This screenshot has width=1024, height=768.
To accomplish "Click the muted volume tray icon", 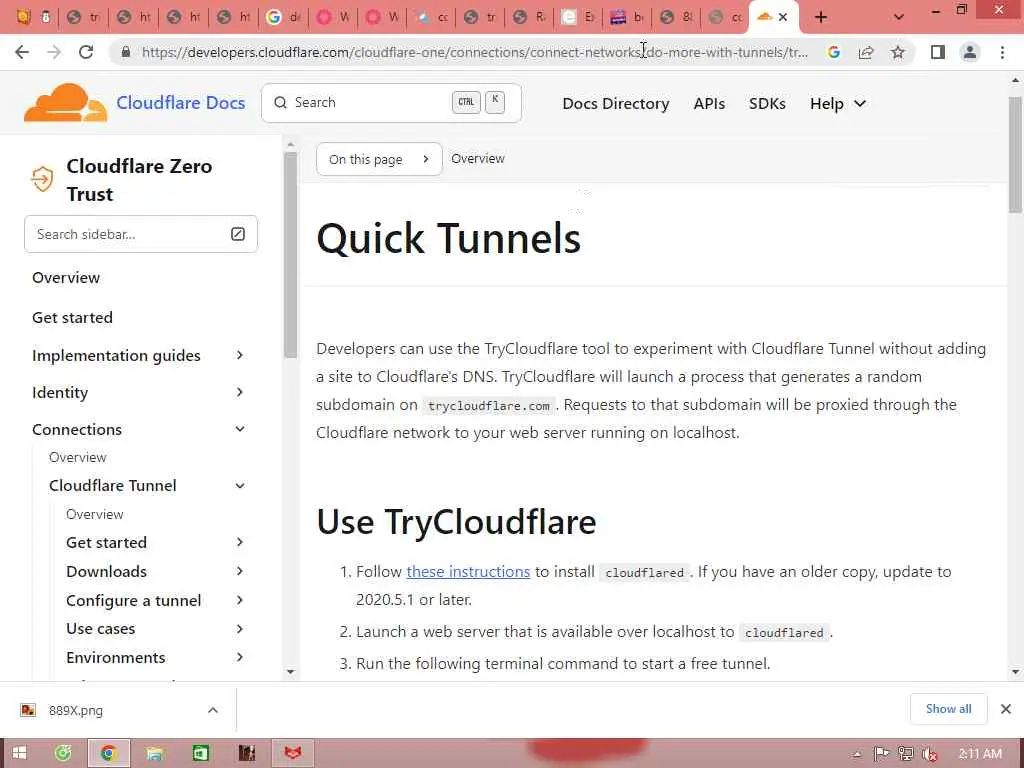I will pyautogui.click(x=929, y=754).
